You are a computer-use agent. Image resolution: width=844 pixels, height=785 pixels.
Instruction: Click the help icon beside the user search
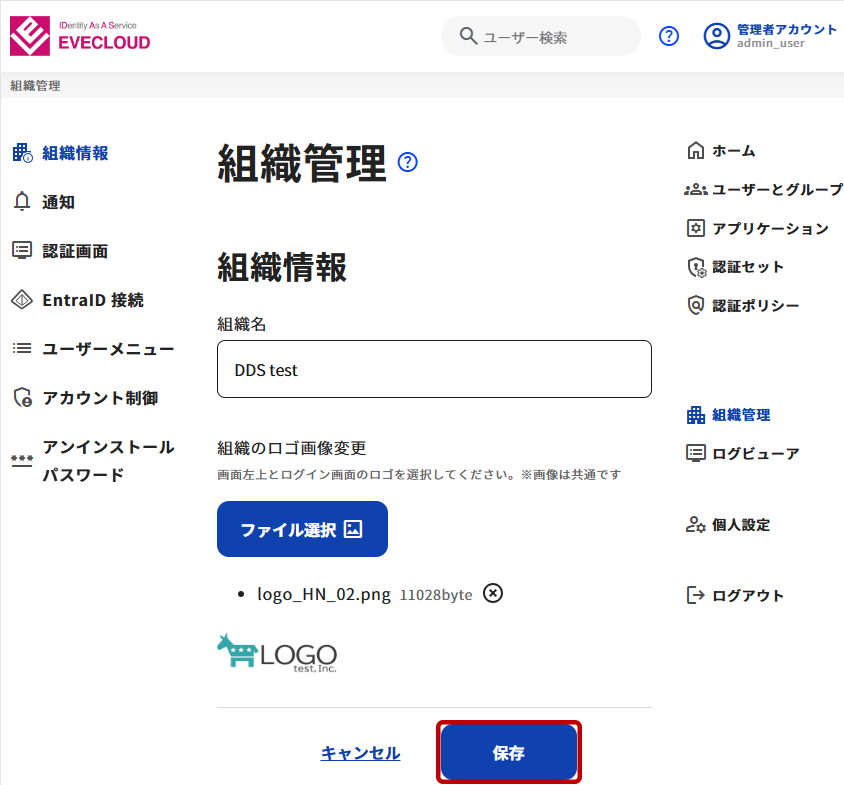tap(669, 36)
